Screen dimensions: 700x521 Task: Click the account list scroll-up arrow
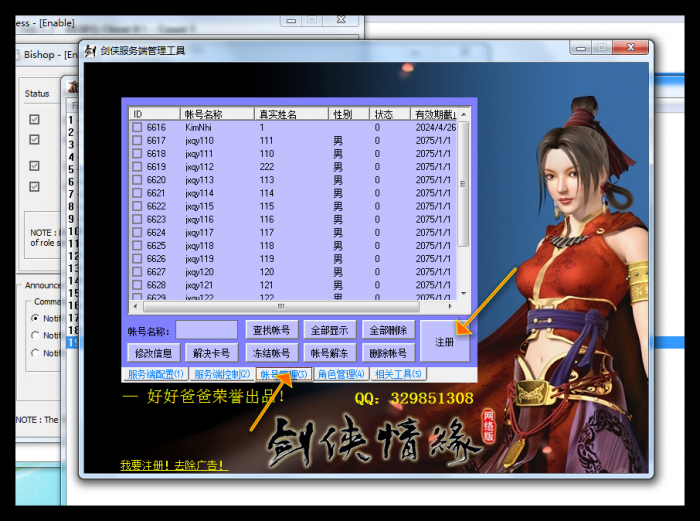point(463,115)
